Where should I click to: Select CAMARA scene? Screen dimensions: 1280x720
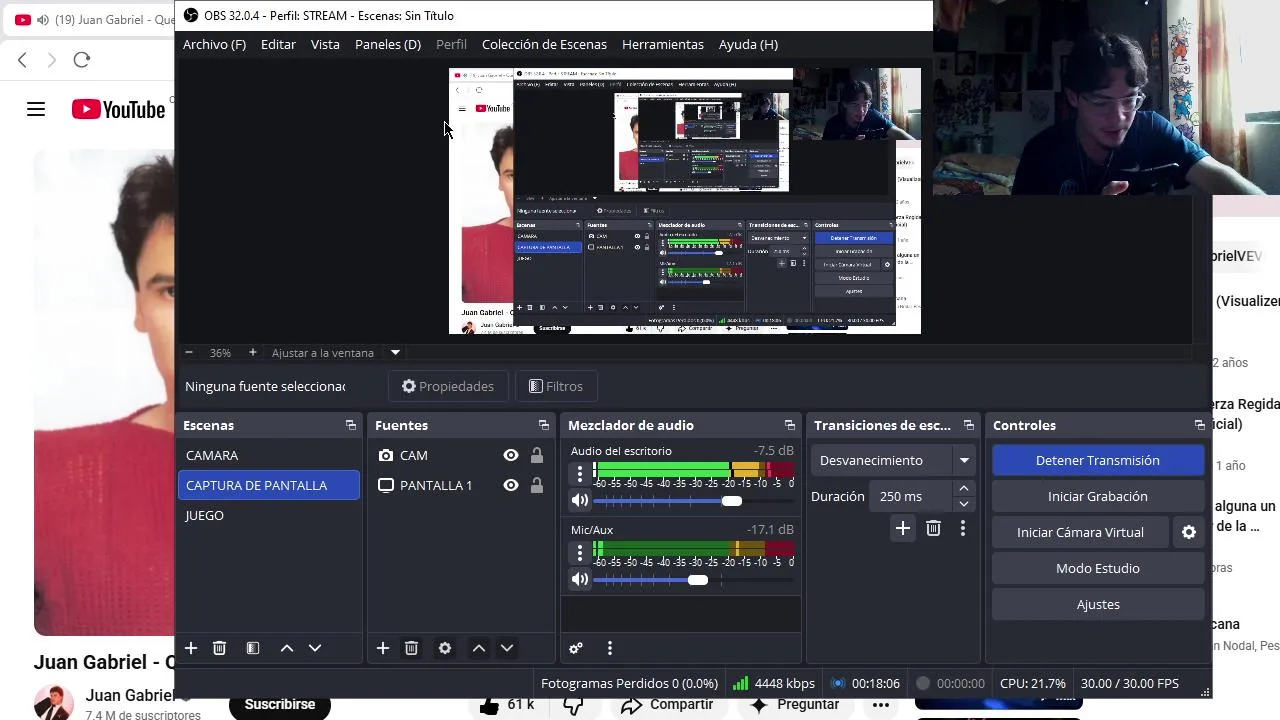click(268, 455)
